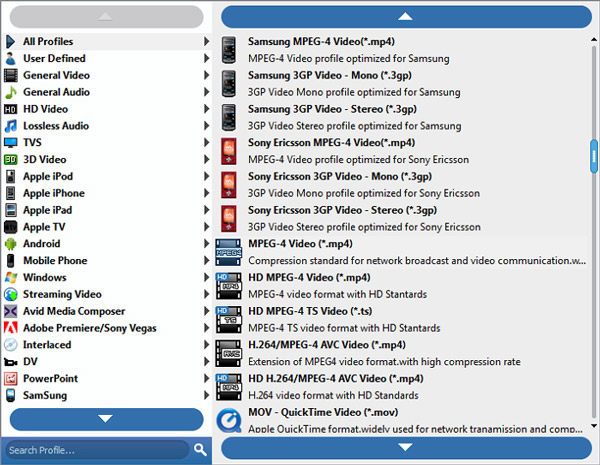Open the User Defined category
Image resolution: width=600 pixels, height=465 pixels.
(107, 58)
